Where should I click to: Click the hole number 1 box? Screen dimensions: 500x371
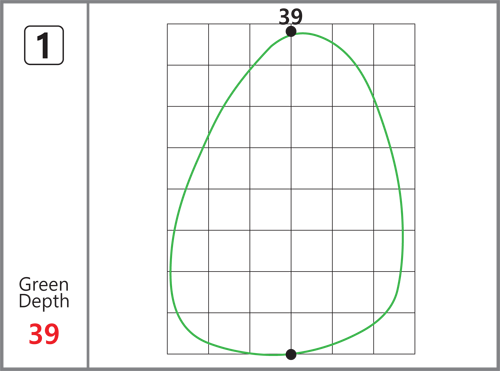44,45
